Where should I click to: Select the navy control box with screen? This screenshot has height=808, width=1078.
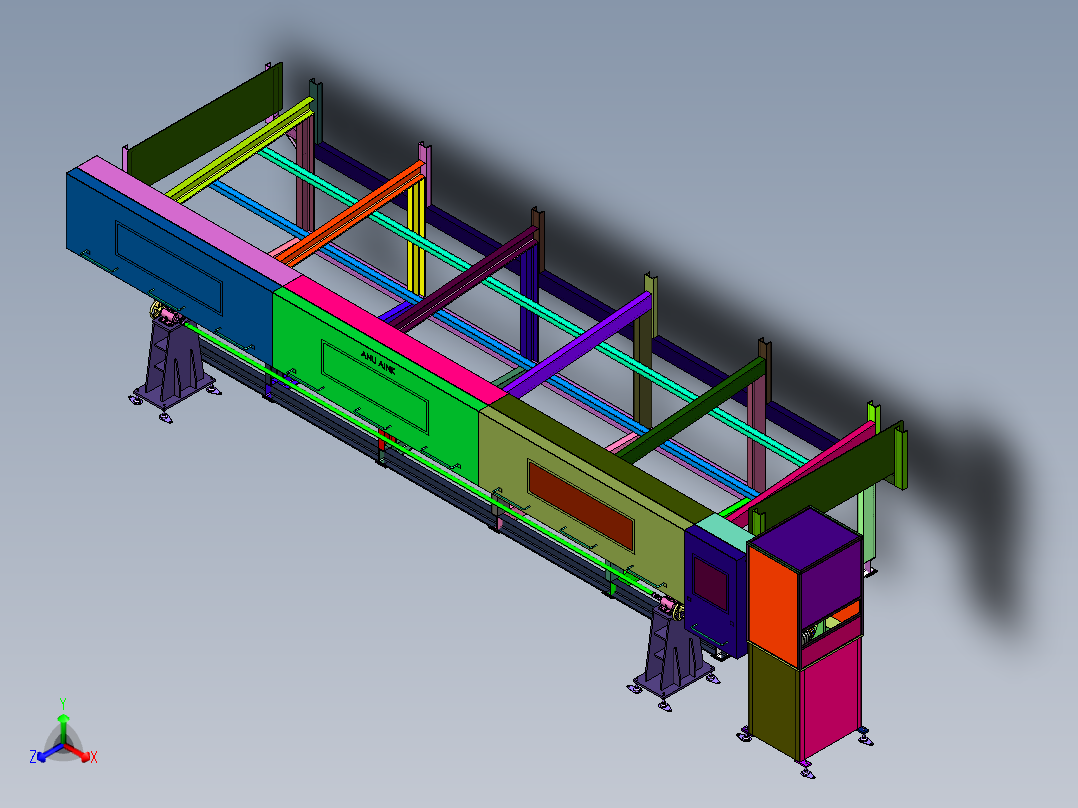(x=715, y=591)
